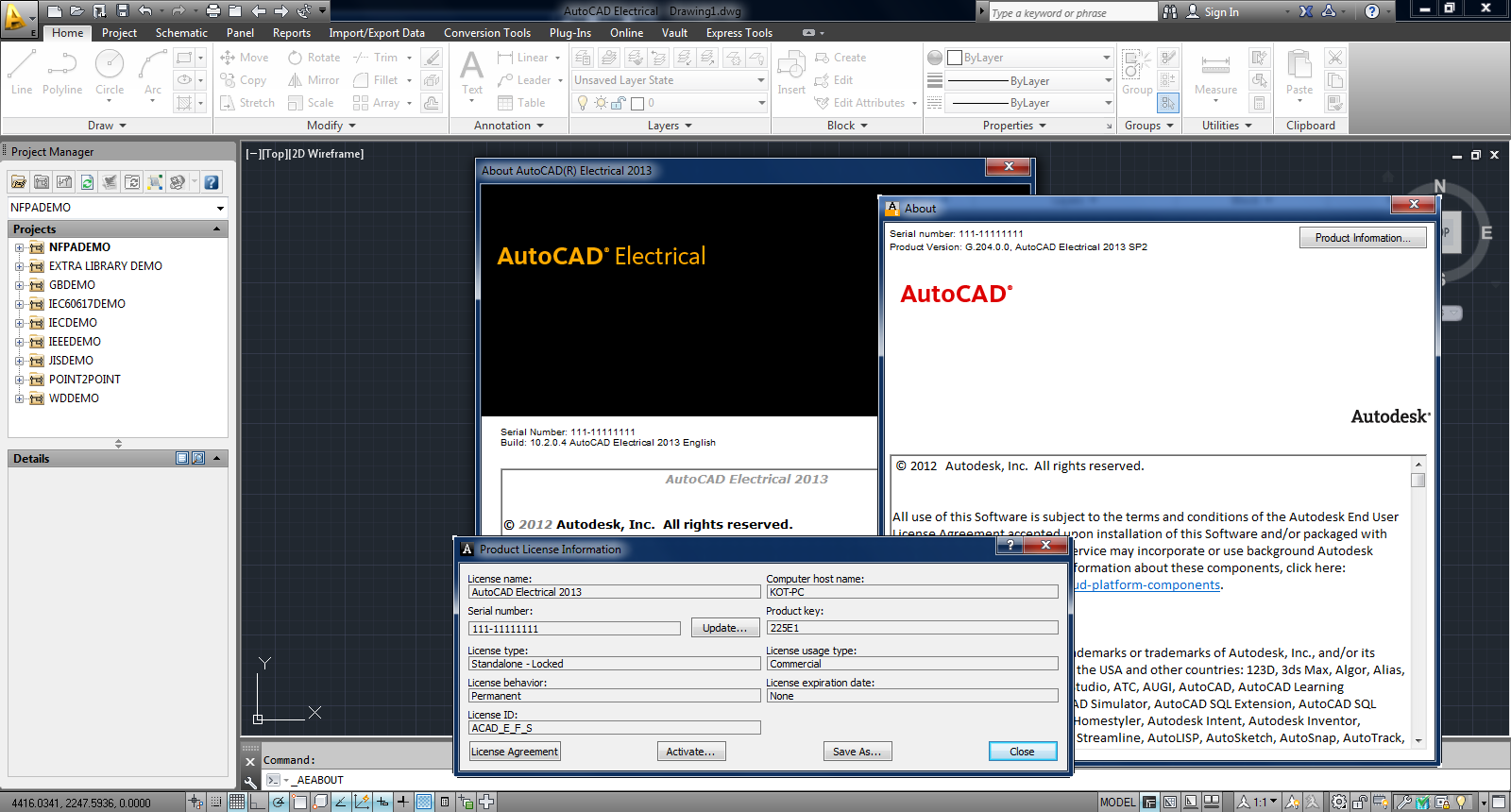Switch to the Schematic ribbon tab

(x=181, y=33)
